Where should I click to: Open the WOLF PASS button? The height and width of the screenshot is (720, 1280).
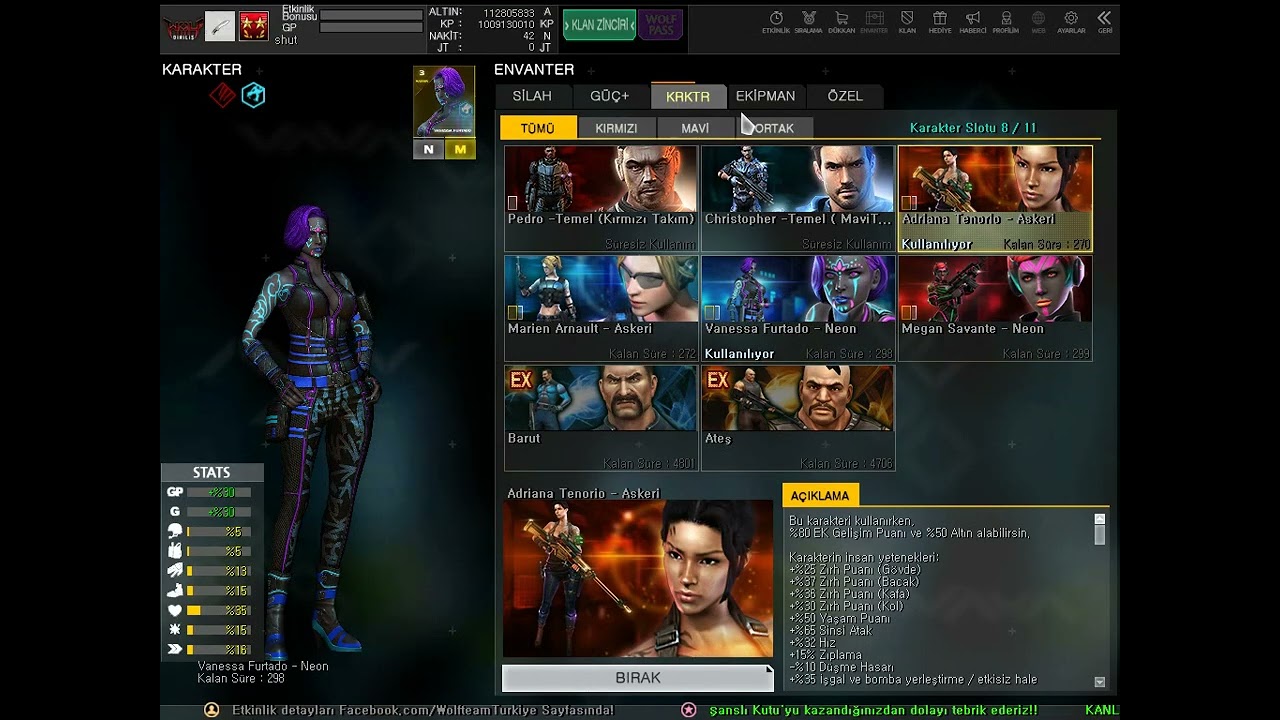661,25
